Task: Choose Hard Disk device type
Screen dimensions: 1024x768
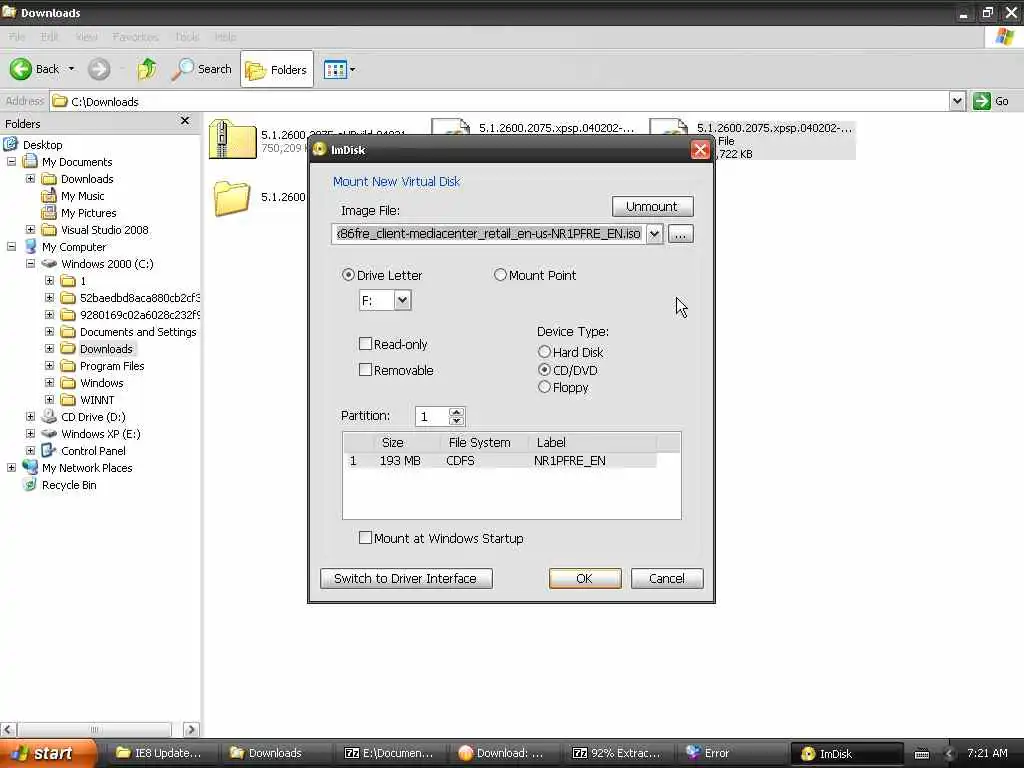Action: coord(544,351)
